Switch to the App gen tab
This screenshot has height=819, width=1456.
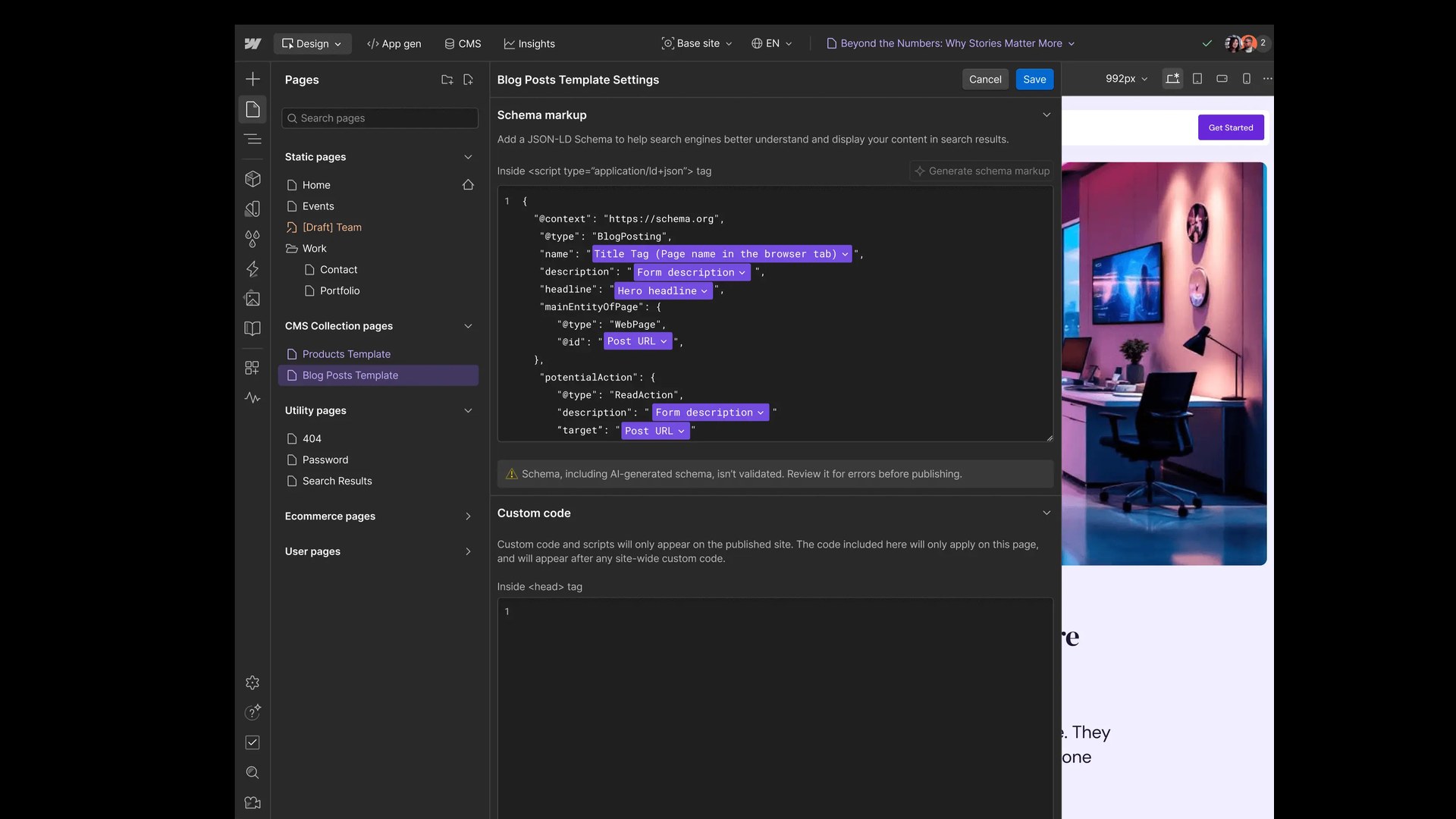[394, 43]
